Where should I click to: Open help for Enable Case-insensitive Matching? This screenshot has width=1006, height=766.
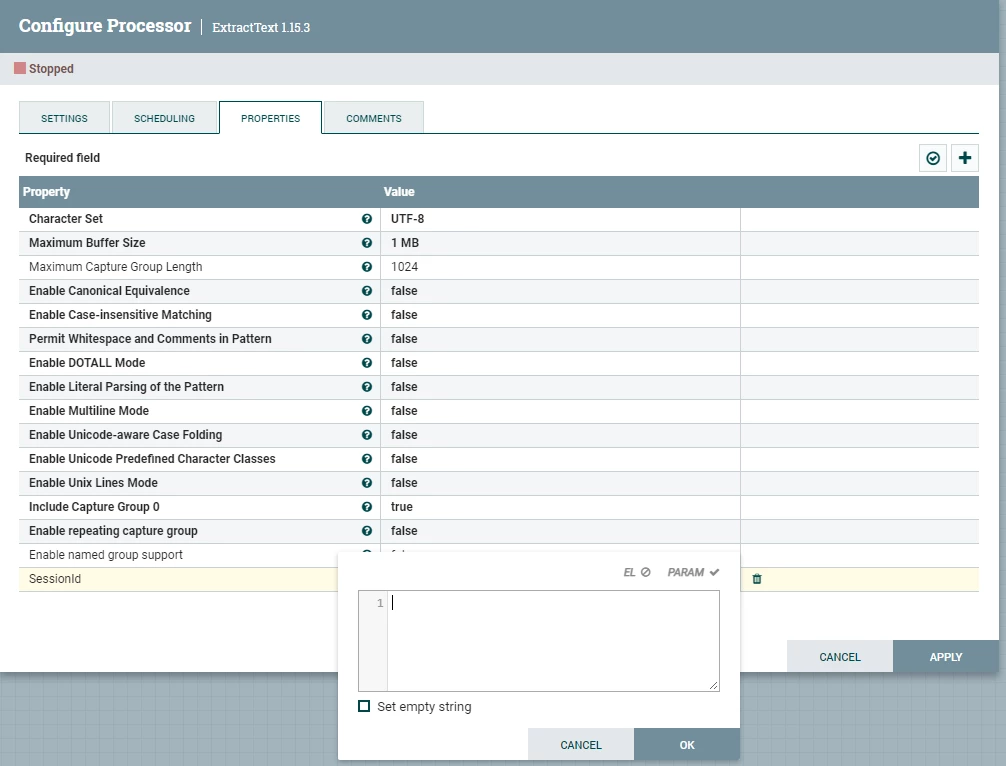[x=366, y=315]
